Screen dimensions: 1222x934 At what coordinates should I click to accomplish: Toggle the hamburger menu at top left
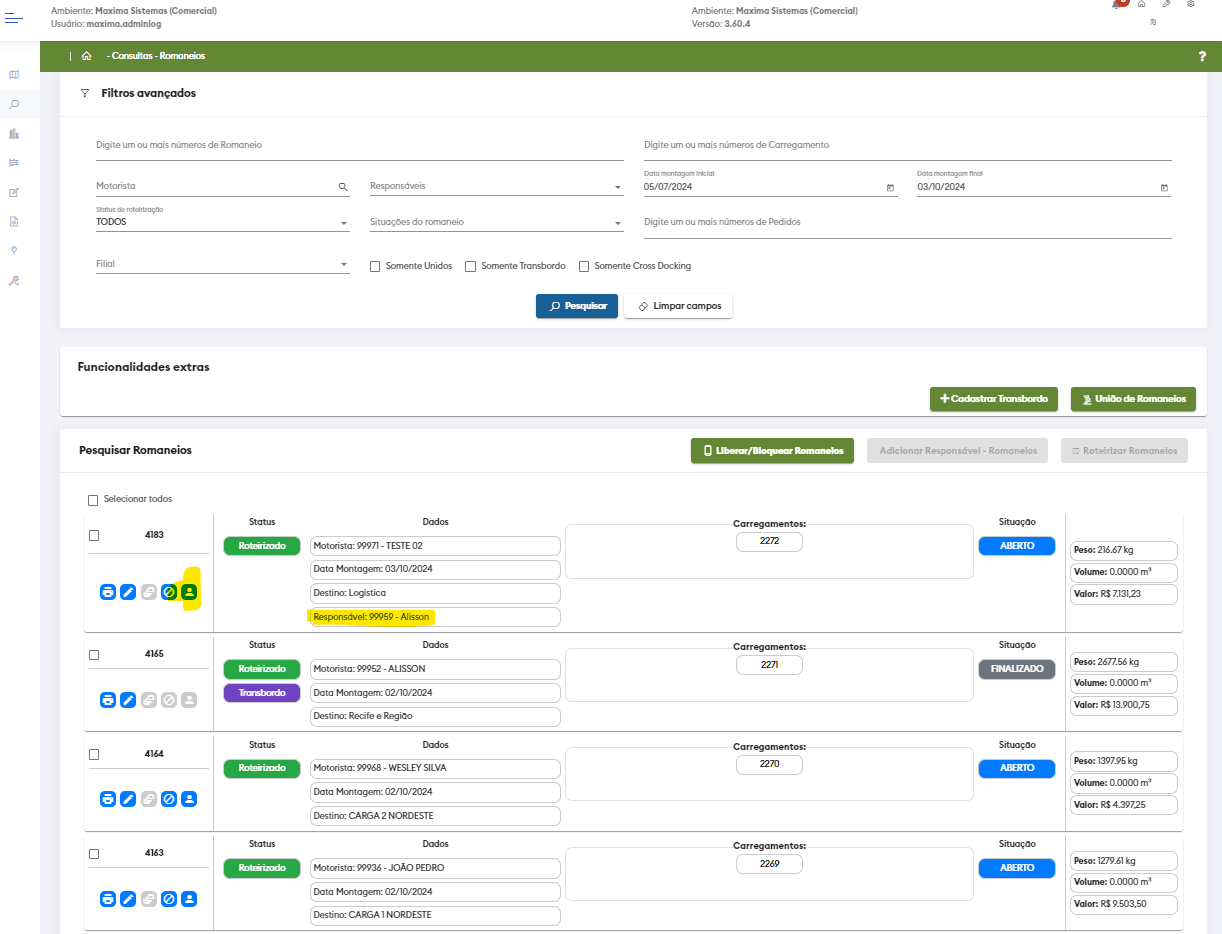(14, 19)
